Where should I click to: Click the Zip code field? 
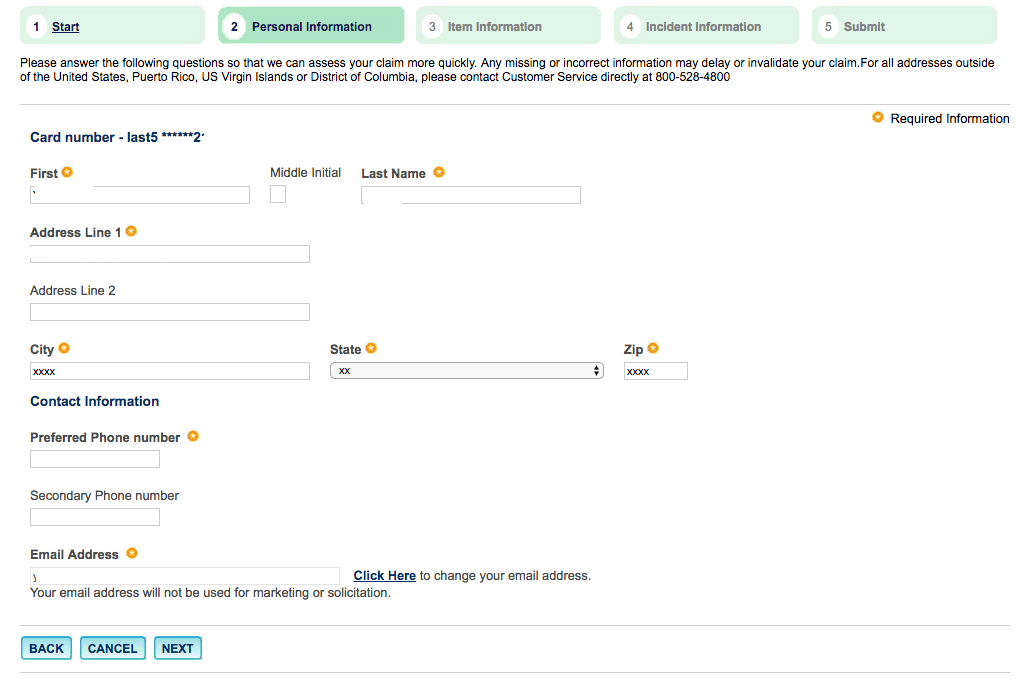tap(656, 371)
